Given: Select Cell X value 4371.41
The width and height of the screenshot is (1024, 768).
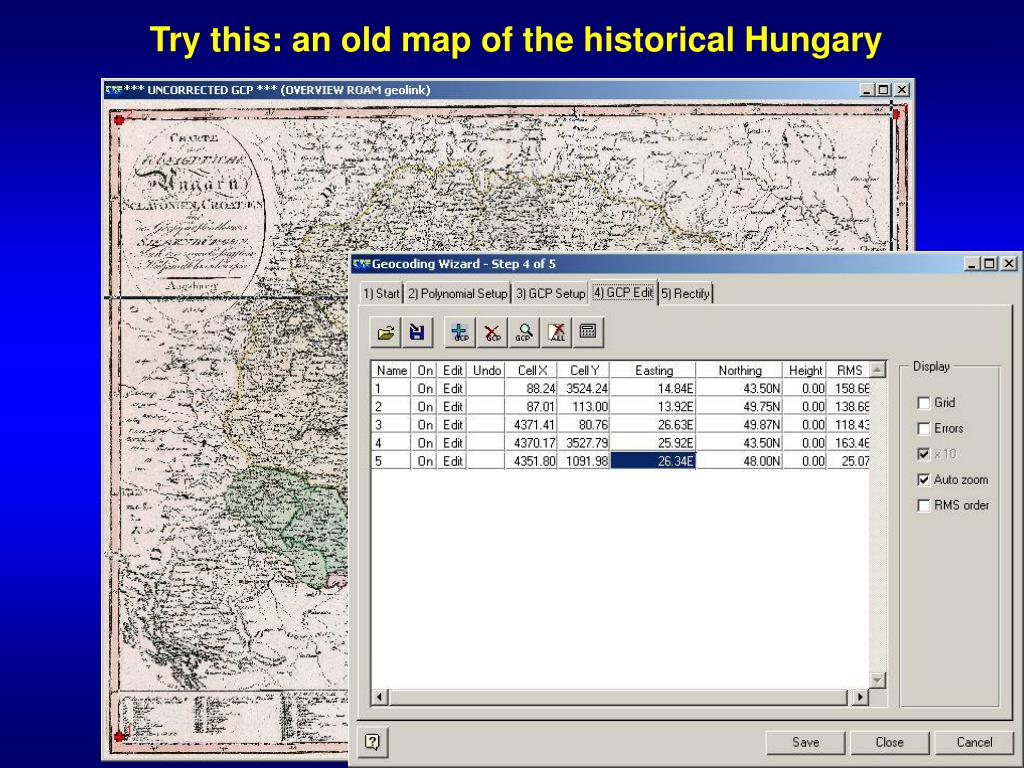Looking at the screenshot, I should coord(531,425).
